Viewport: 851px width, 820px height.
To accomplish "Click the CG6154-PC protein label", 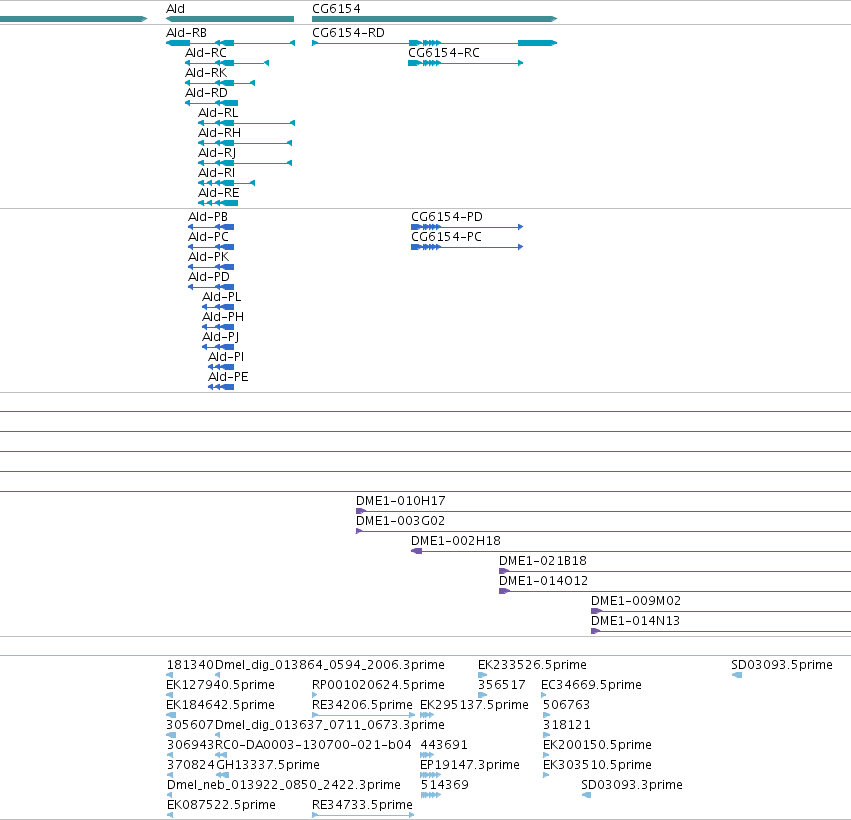I will (x=446, y=237).
